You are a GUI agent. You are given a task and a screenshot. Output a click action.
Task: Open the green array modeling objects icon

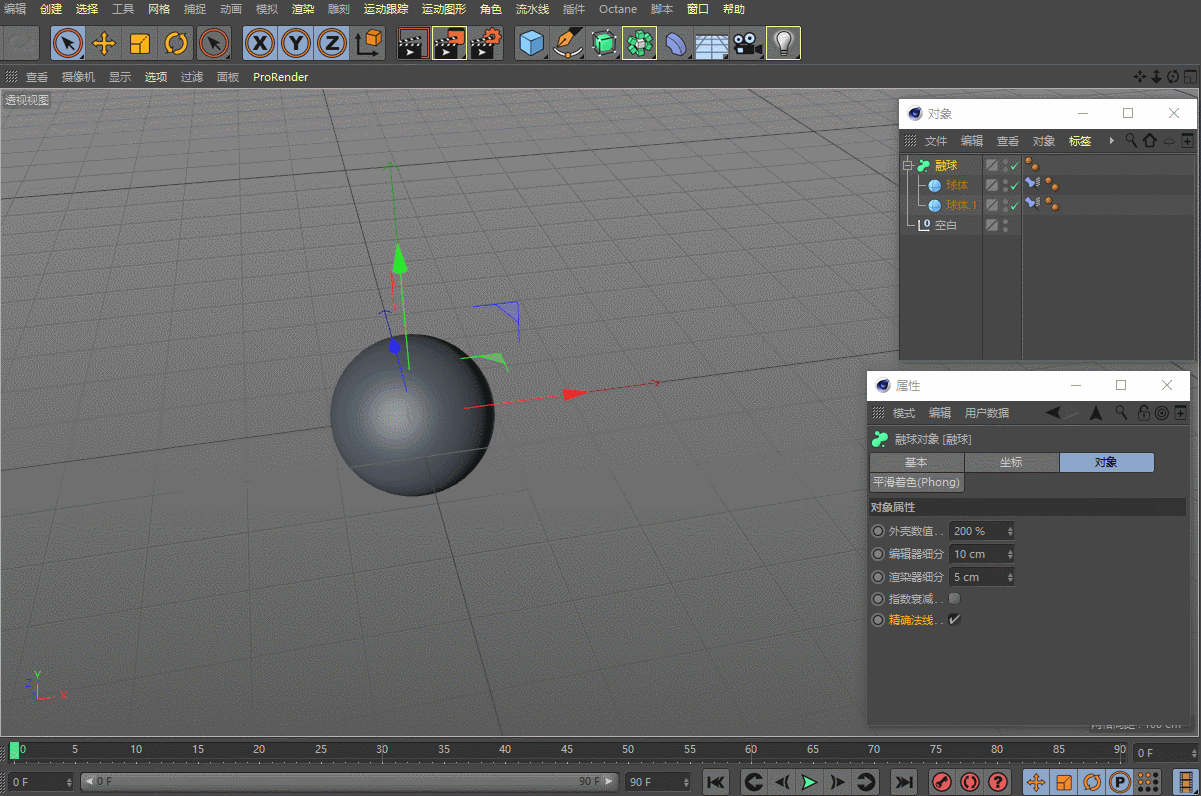coord(639,43)
